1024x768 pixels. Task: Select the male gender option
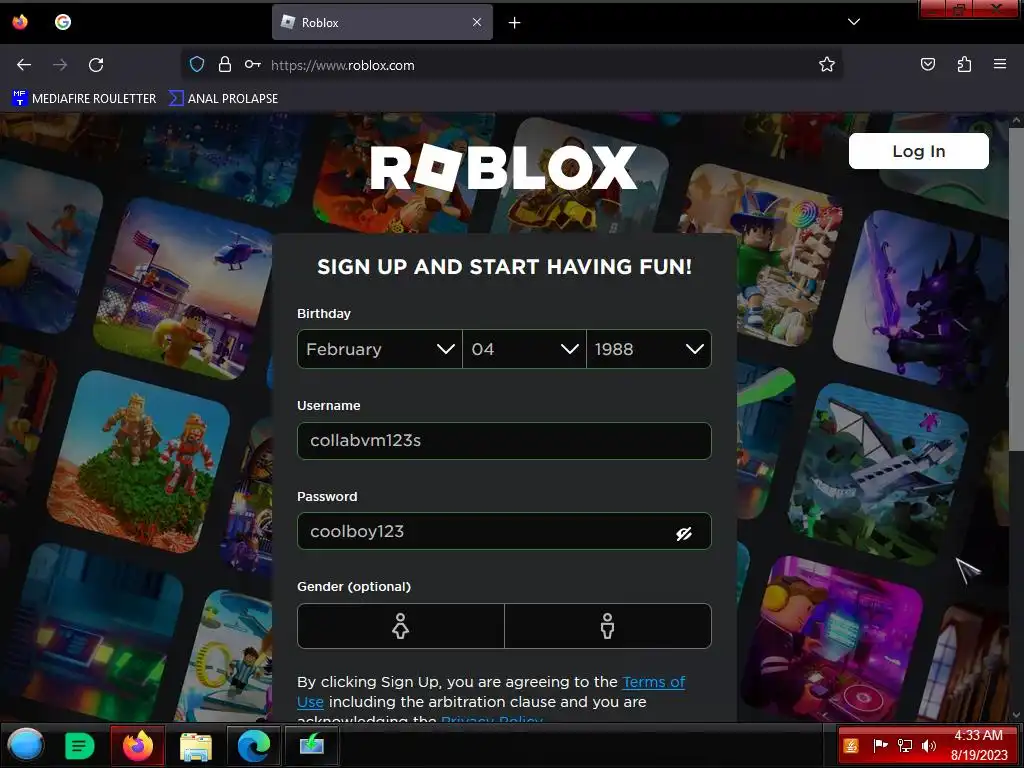pyautogui.click(x=608, y=626)
